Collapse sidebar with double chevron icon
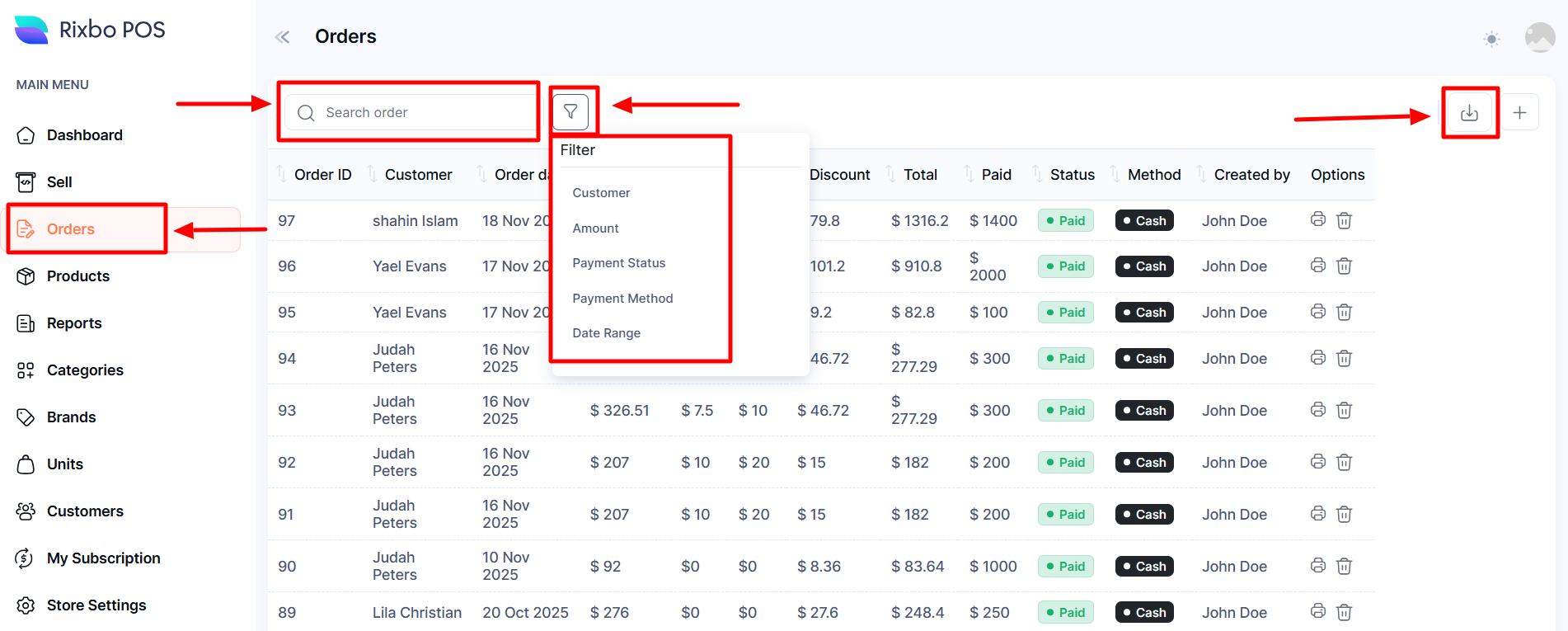 [x=283, y=37]
